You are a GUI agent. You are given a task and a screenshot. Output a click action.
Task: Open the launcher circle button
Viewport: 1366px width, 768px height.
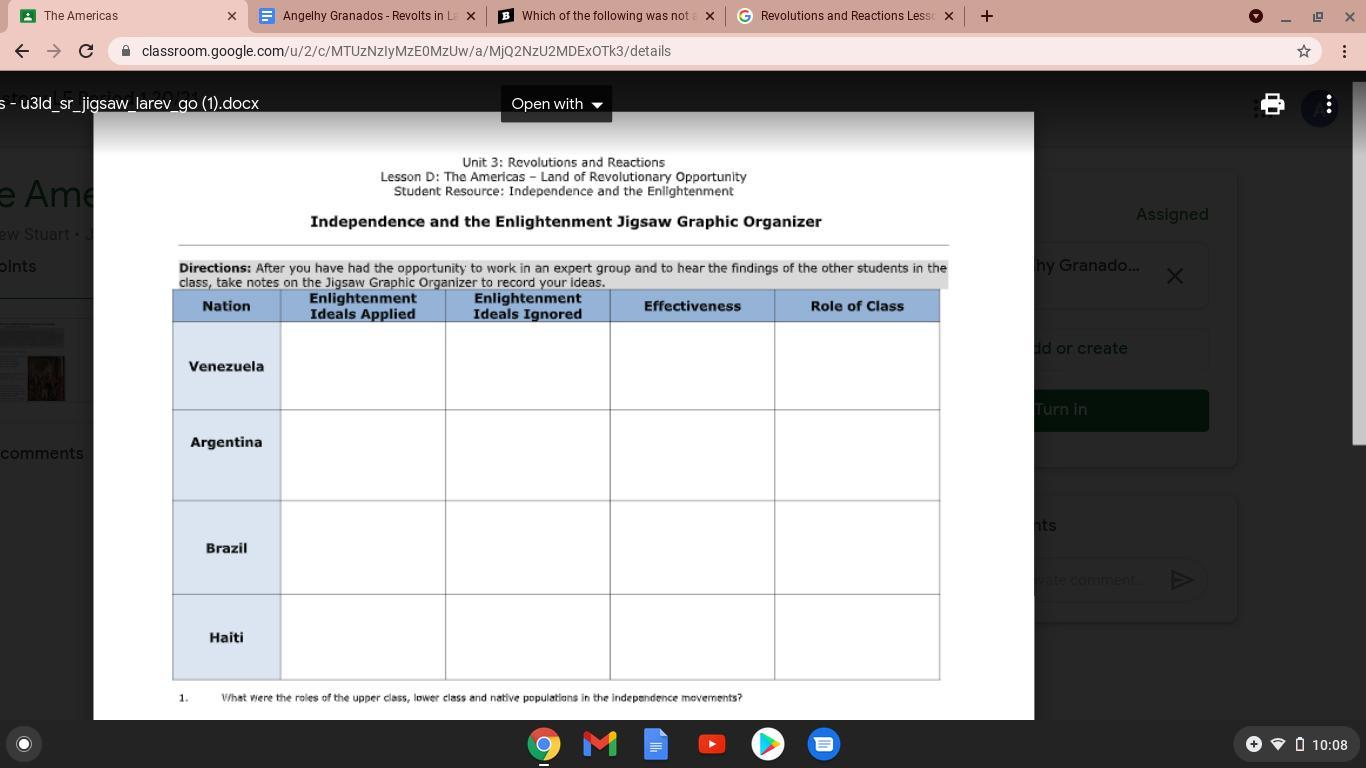point(24,744)
